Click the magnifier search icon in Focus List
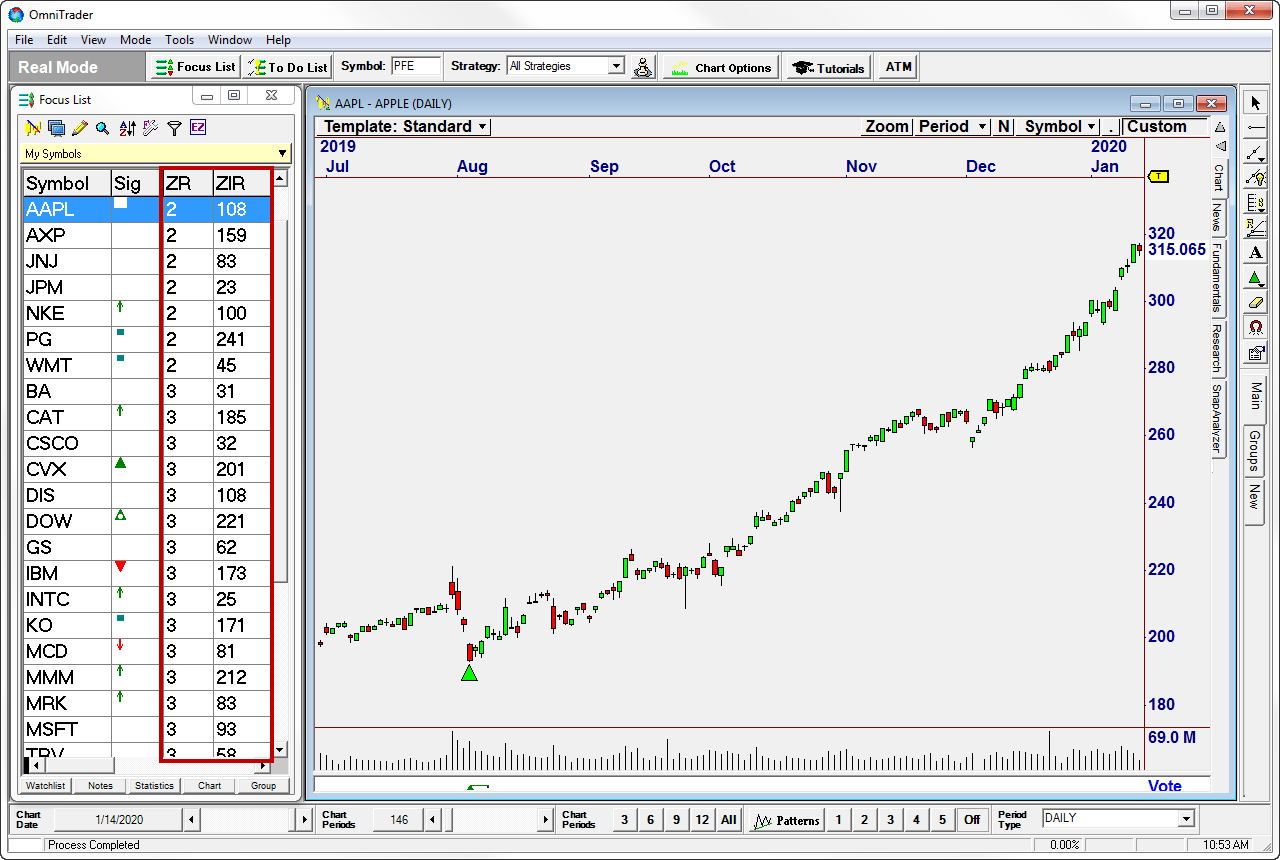Image resolution: width=1280 pixels, height=860 pixels. tap(102, 128)
